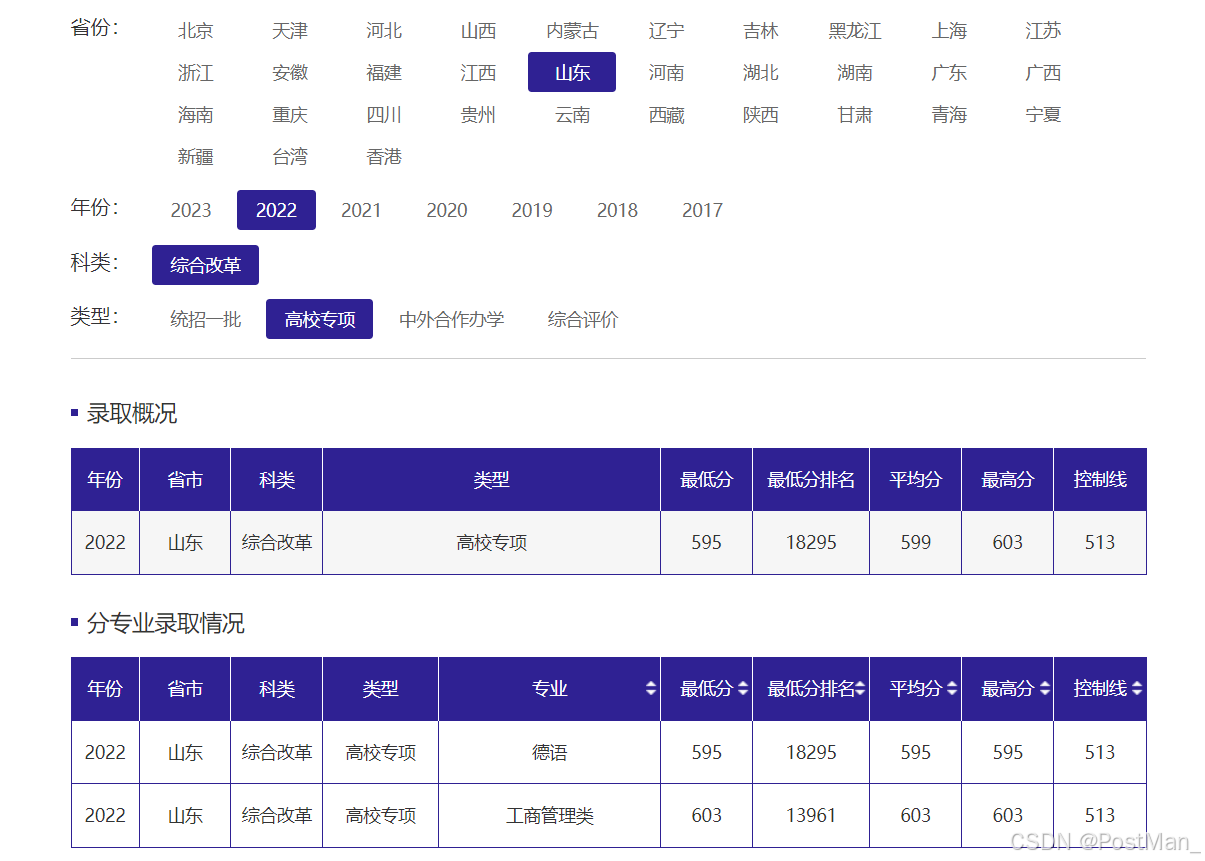The height and width of the screenshot is (861, 1205).
Task: Sort by 最低分排名 in majors table
Action: click(860, 689)
